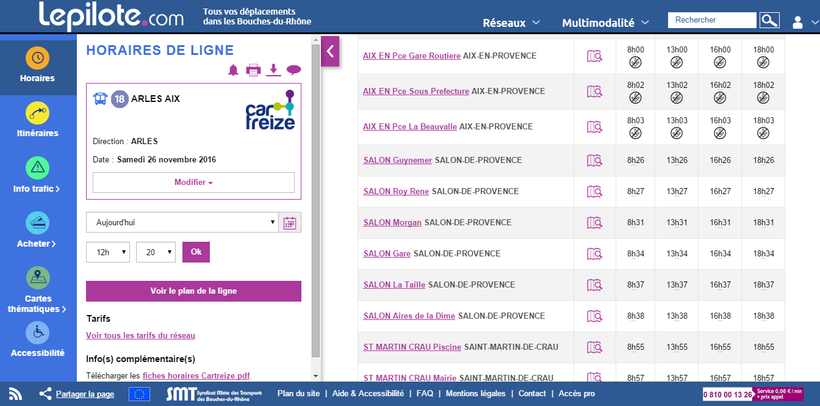Download the timetable via download icon
The height and width of the screenshot is (406, 820).
point(273,70)
